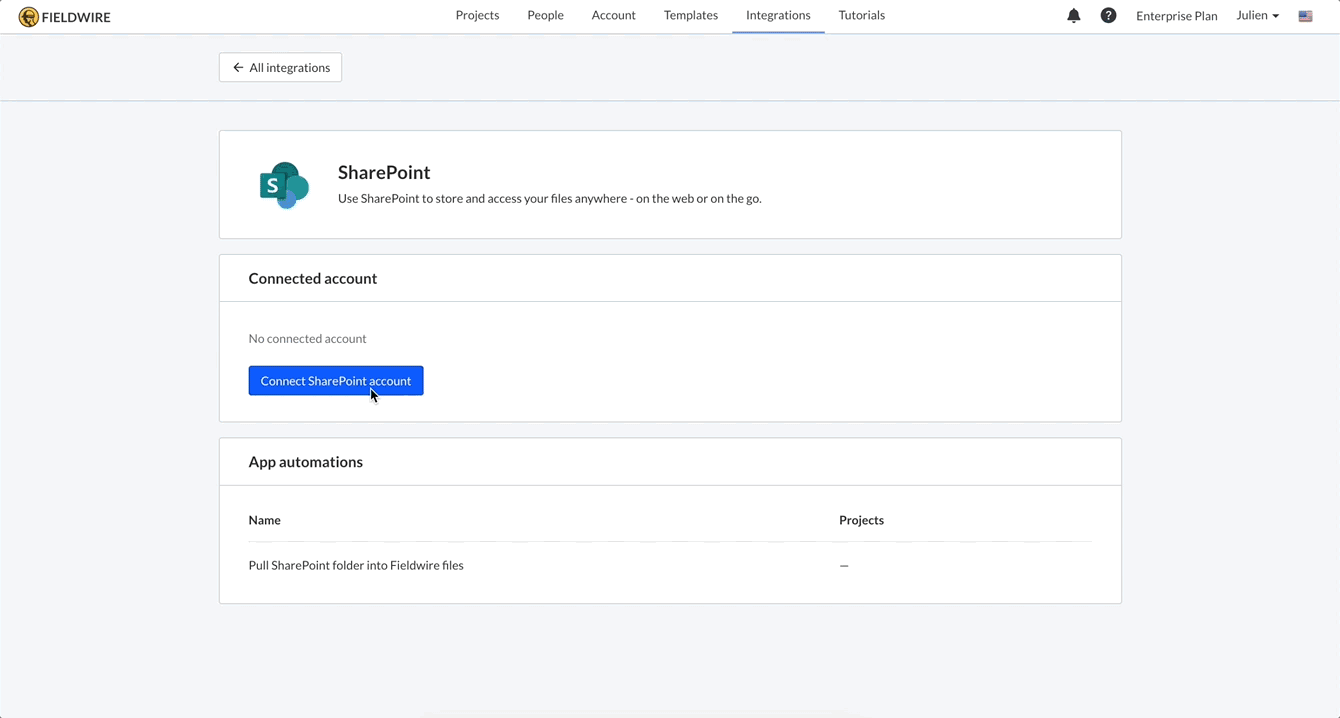Navigate to the People page
1340x718 pixels.
545,15
